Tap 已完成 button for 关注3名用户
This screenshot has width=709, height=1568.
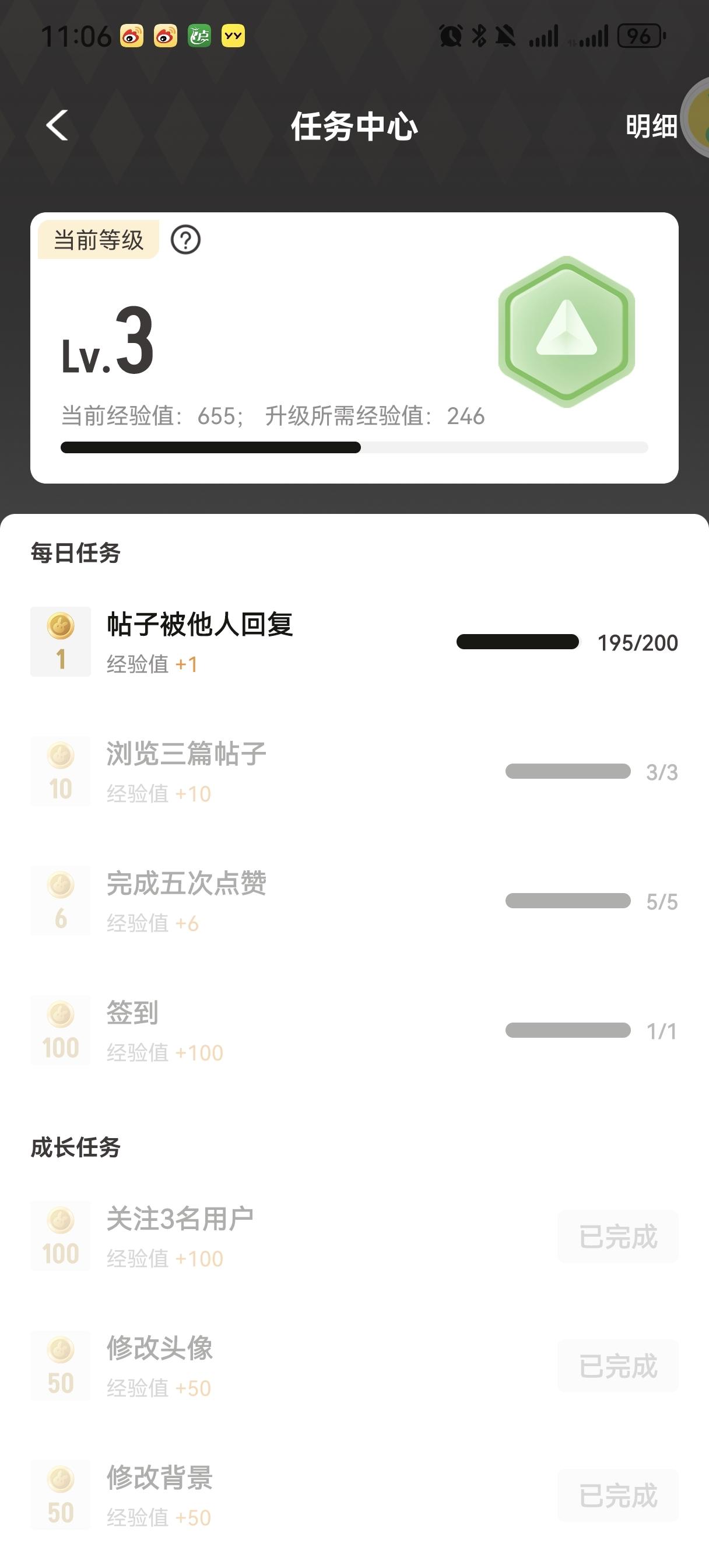click(617, 1237)
